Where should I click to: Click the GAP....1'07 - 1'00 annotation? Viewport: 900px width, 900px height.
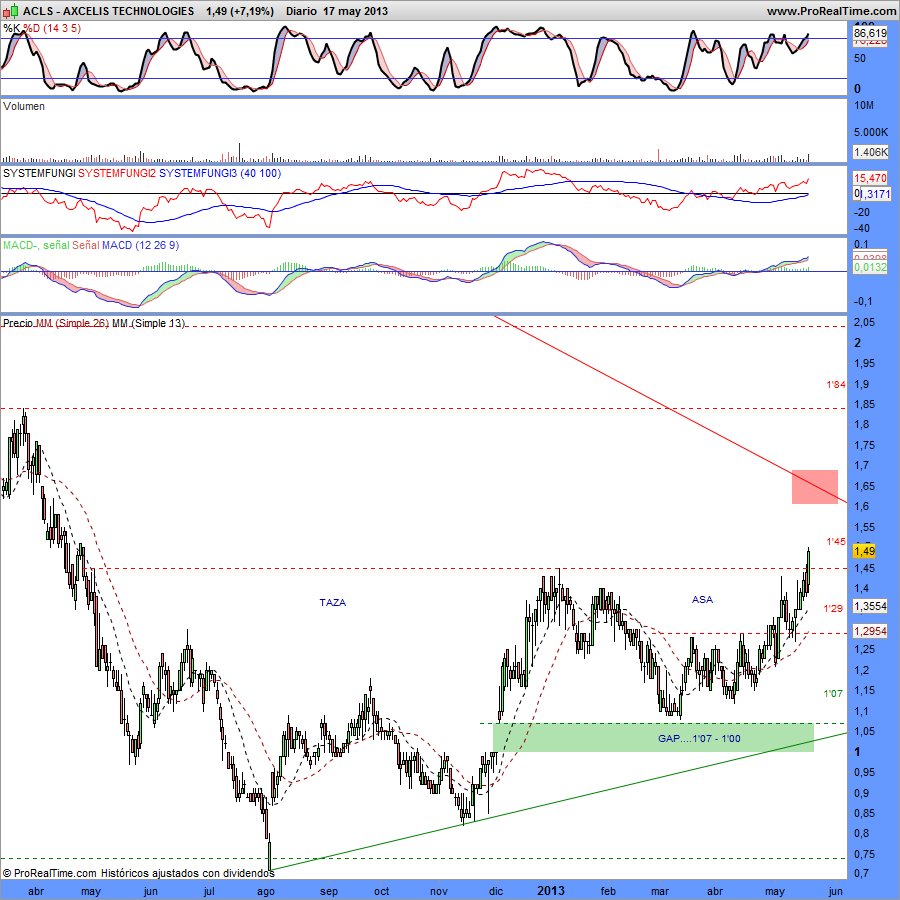click(x=699, y=738)
